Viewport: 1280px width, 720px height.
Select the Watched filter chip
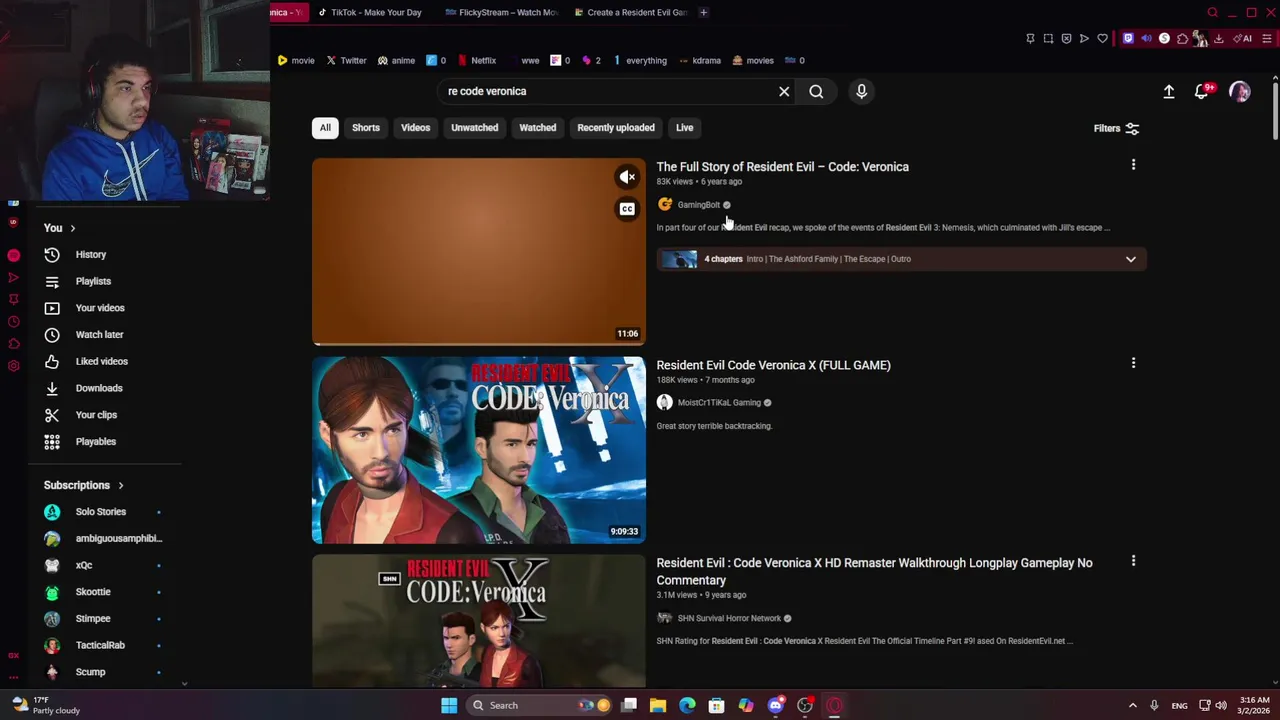[x=537, y=127]
